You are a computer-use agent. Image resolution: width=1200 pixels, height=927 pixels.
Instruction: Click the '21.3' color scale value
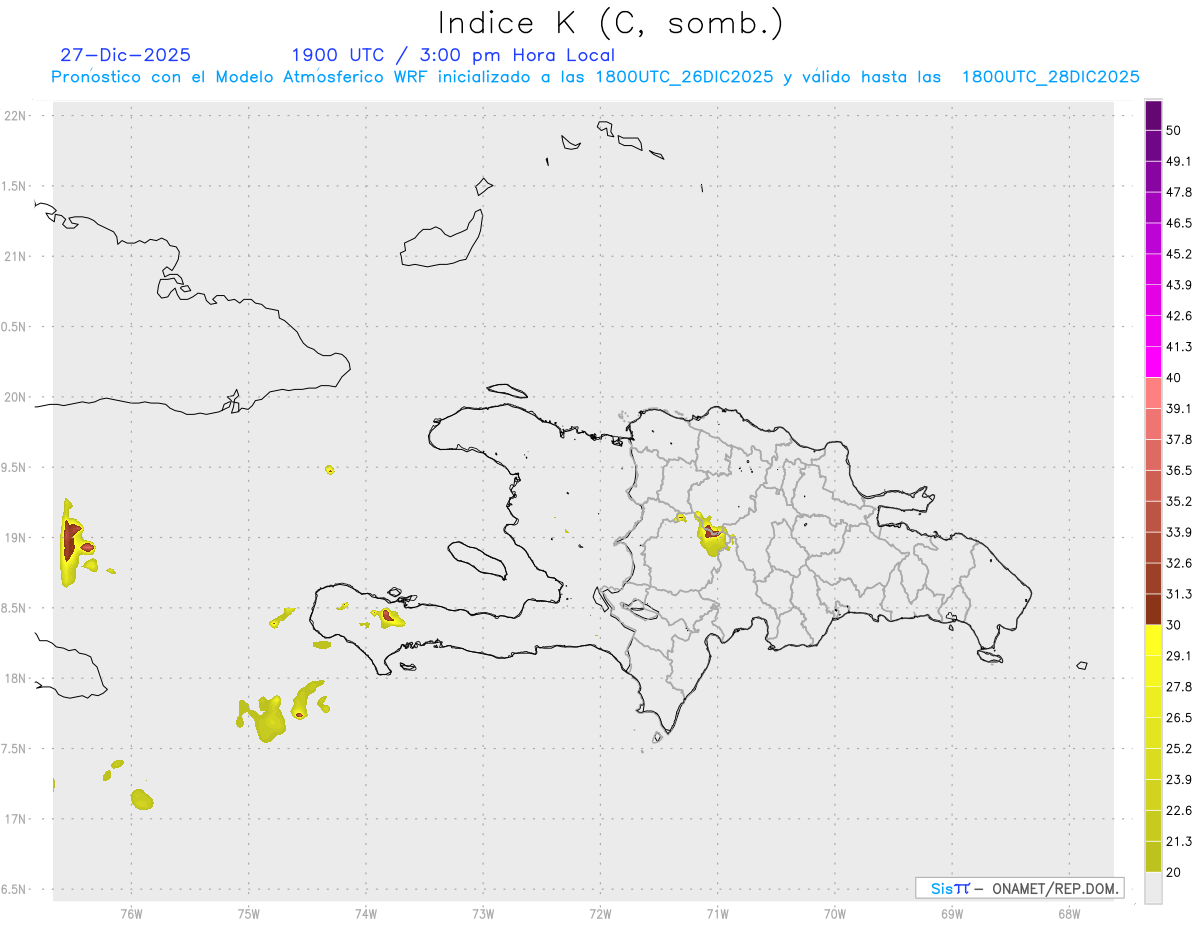point(1180,842)
